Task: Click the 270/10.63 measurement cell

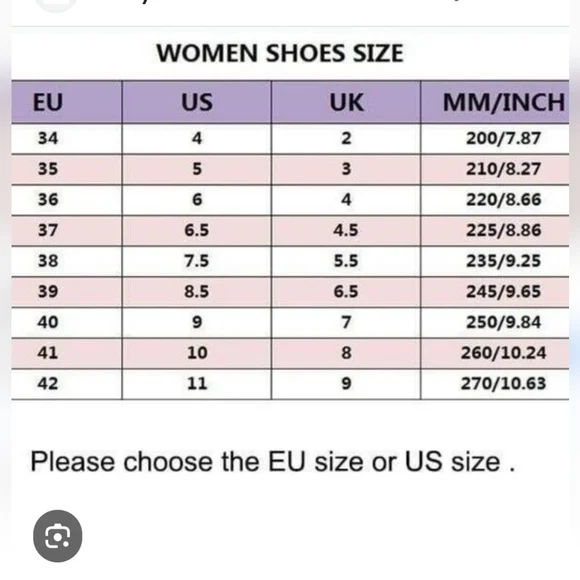Action: pyautogui.click(x=495, y=384)
